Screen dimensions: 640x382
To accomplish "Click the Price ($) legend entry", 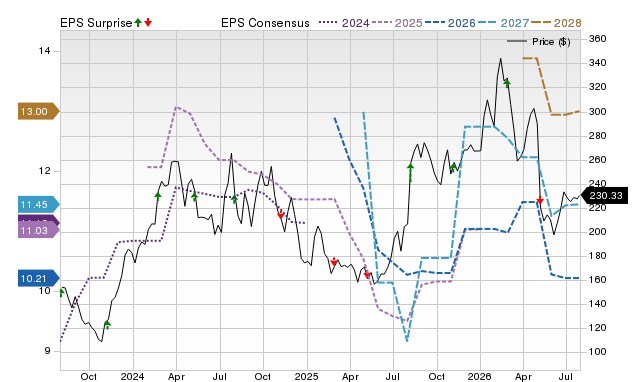I will 539,42.
